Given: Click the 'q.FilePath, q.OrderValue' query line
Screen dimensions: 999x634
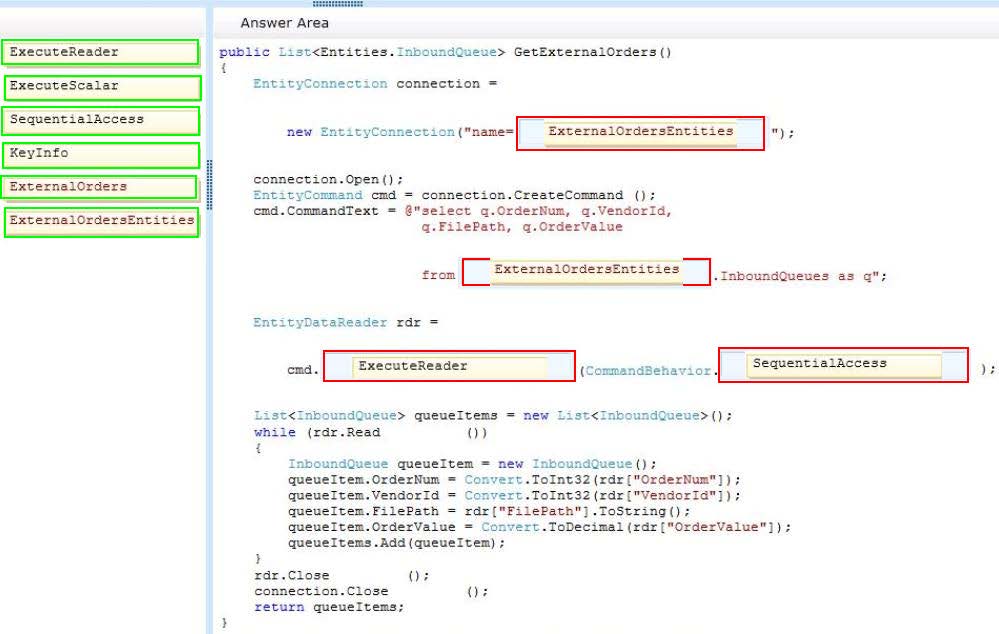Looking at the screenshot, I should [x=522, y=227].
